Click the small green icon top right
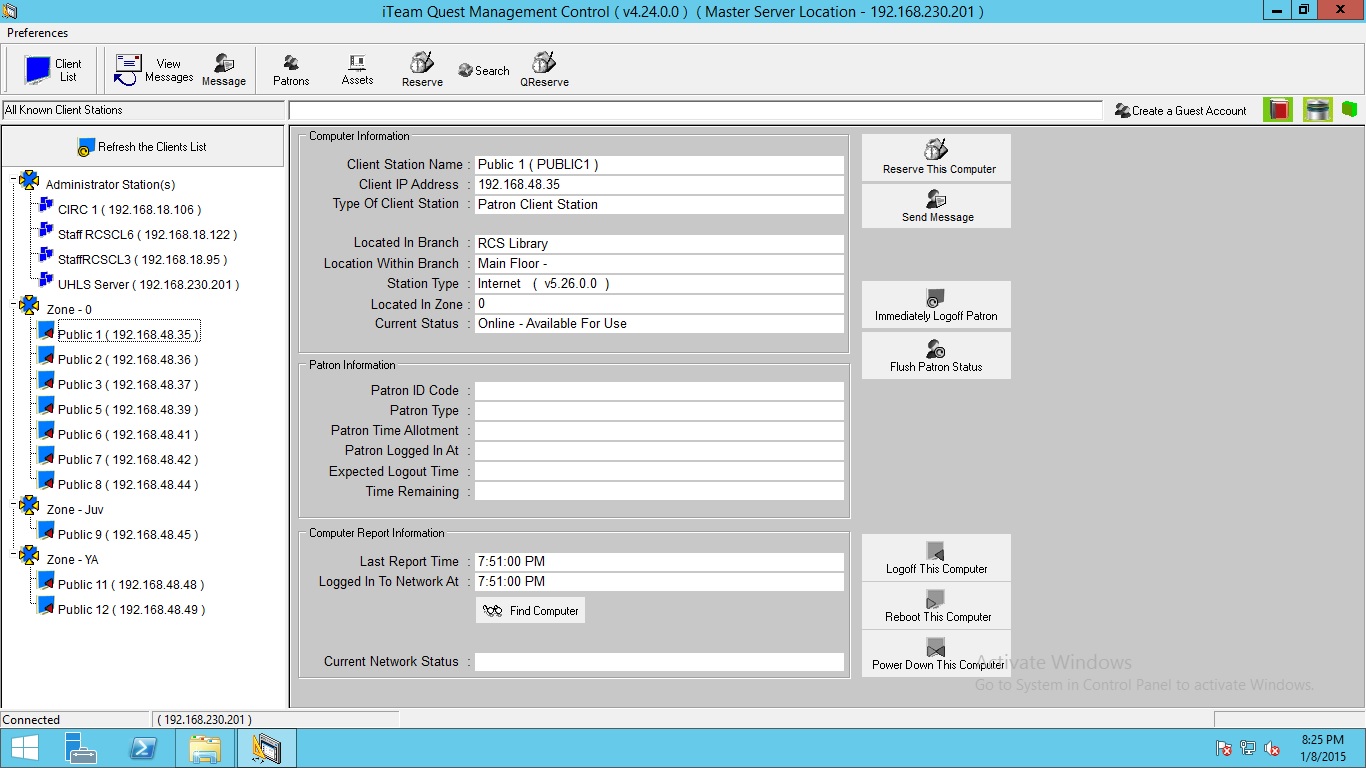Viewport: 1366px width, 768px height. [x=1349, y=109]
